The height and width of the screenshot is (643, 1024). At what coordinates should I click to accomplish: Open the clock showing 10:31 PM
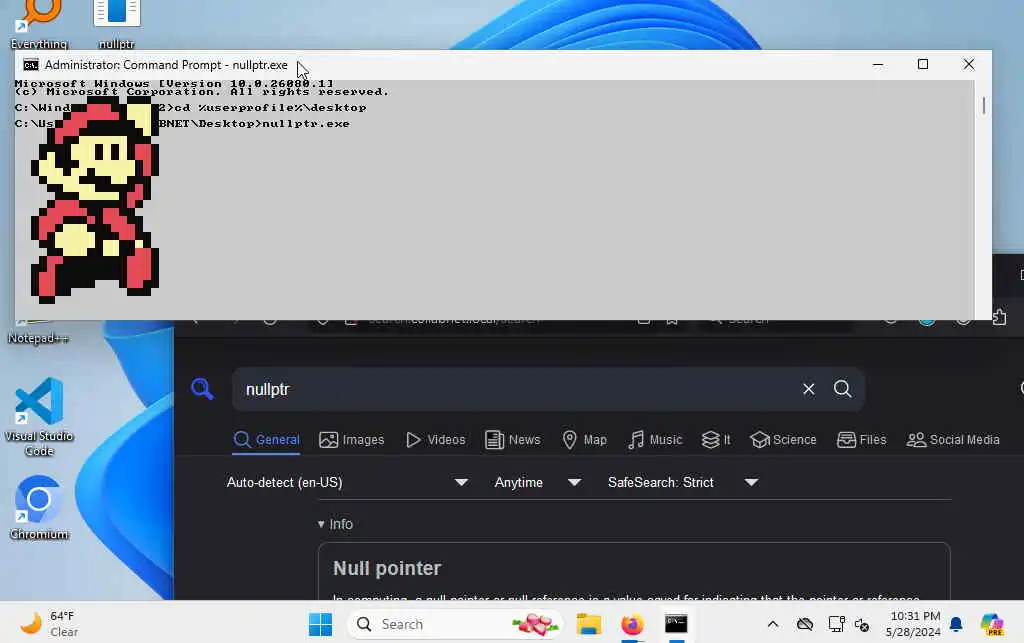(x=914, y=624)
